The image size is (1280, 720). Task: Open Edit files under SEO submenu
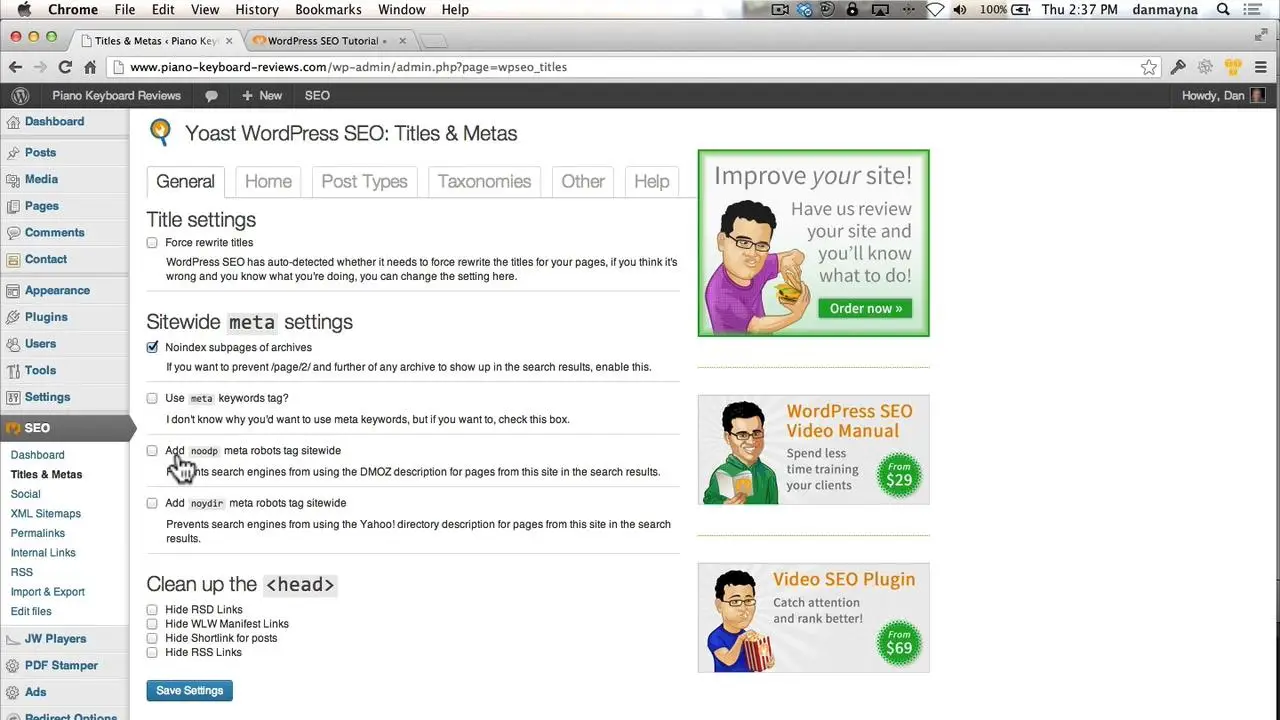click(x=31, y=611)
